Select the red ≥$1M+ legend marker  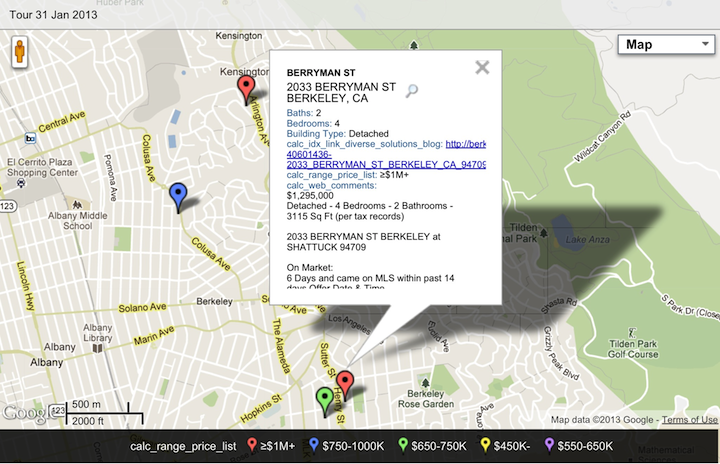250,446
